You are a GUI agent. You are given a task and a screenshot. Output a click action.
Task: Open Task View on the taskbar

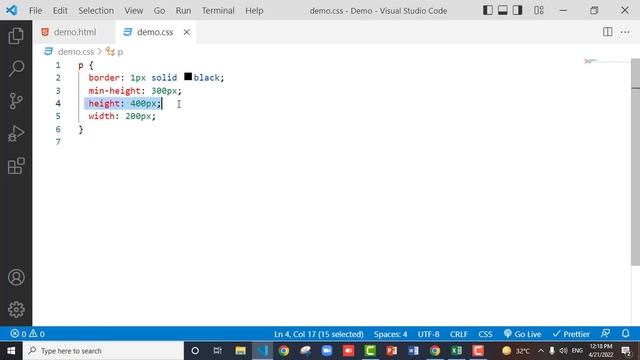pos(218,351)
